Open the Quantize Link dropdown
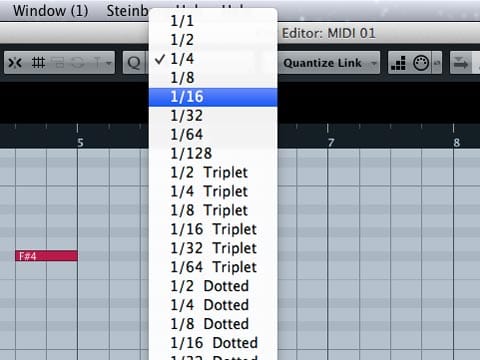 point(329,63)
